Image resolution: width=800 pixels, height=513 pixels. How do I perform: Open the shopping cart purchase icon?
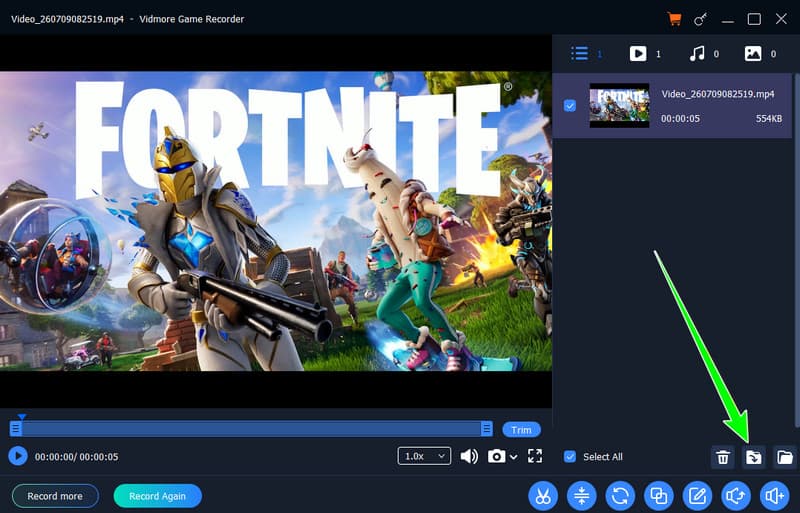674,19
